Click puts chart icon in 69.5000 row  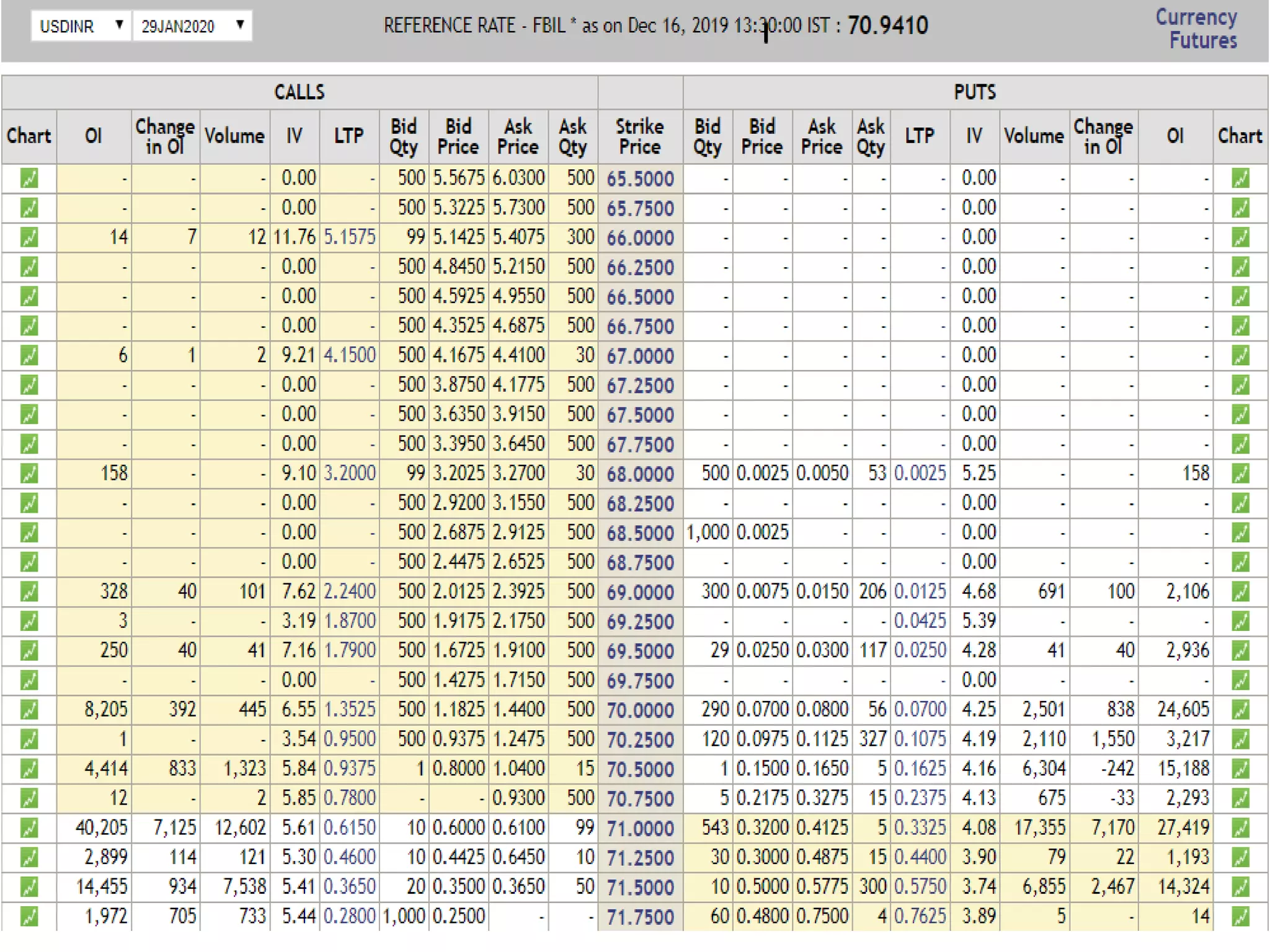click(1240, 651)
